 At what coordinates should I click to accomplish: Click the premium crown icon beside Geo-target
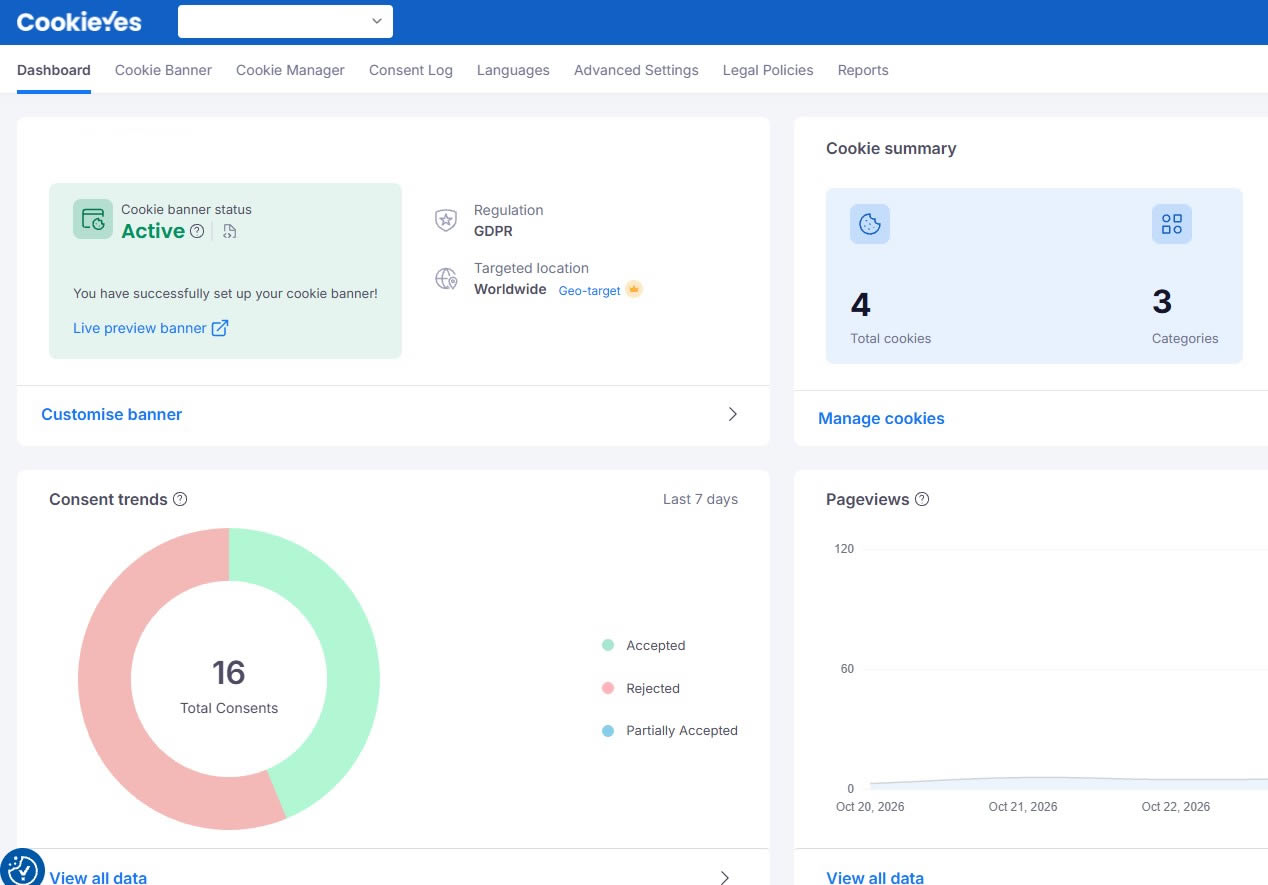pyautogui.click(x=634, y=290)
